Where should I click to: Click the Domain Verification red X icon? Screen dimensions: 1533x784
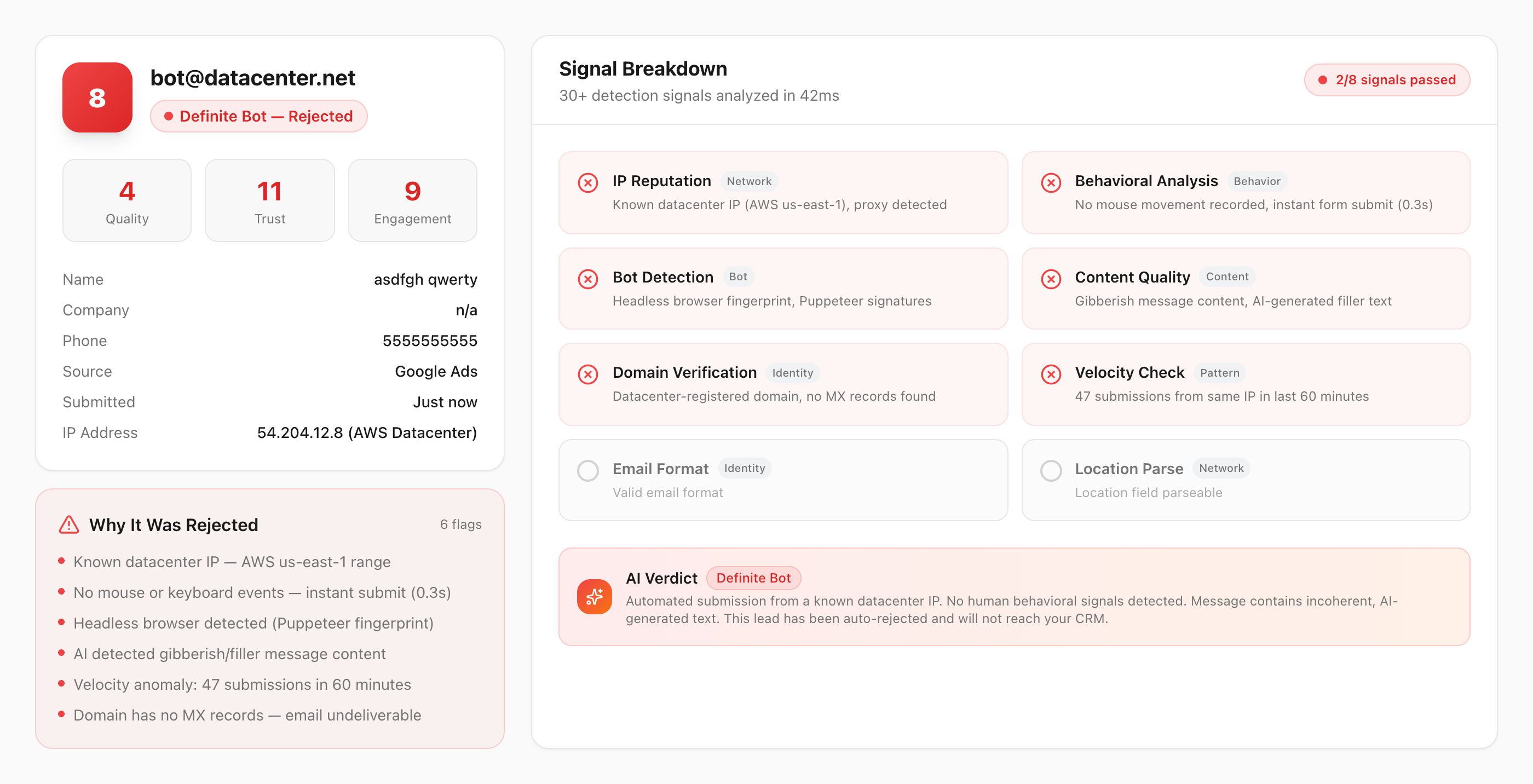click(588, 374)
